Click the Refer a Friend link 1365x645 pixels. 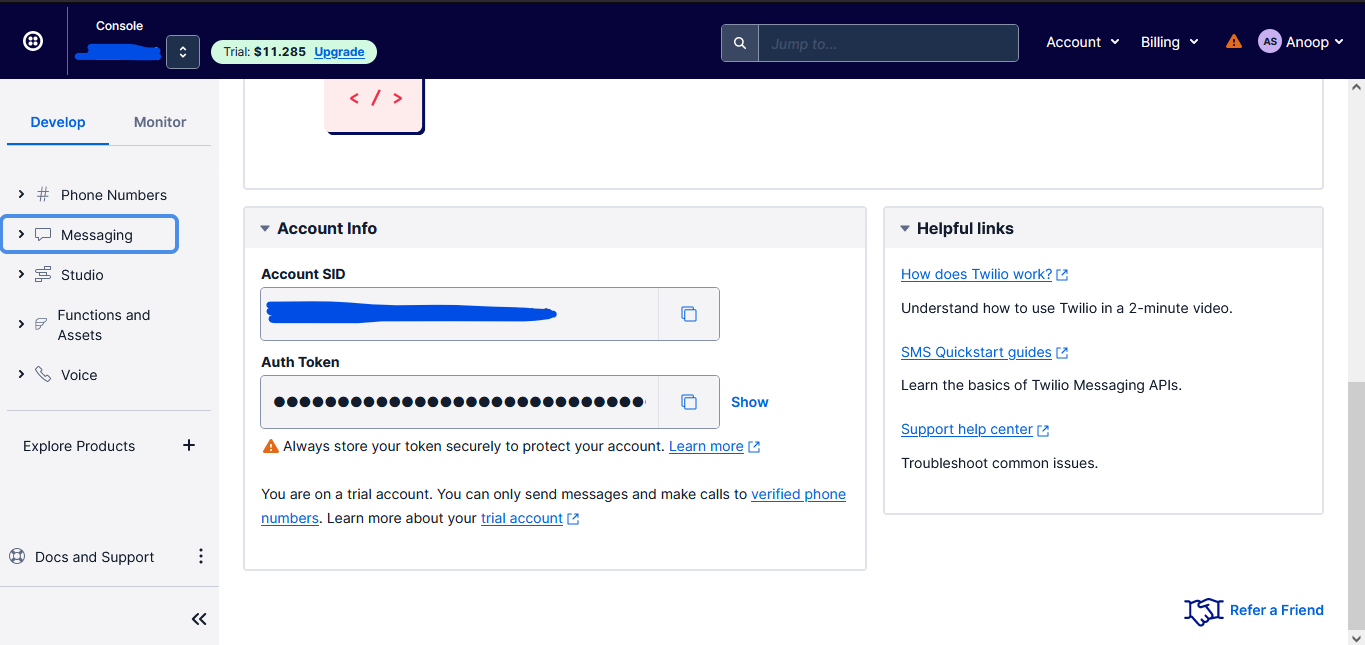[1277, 610]
